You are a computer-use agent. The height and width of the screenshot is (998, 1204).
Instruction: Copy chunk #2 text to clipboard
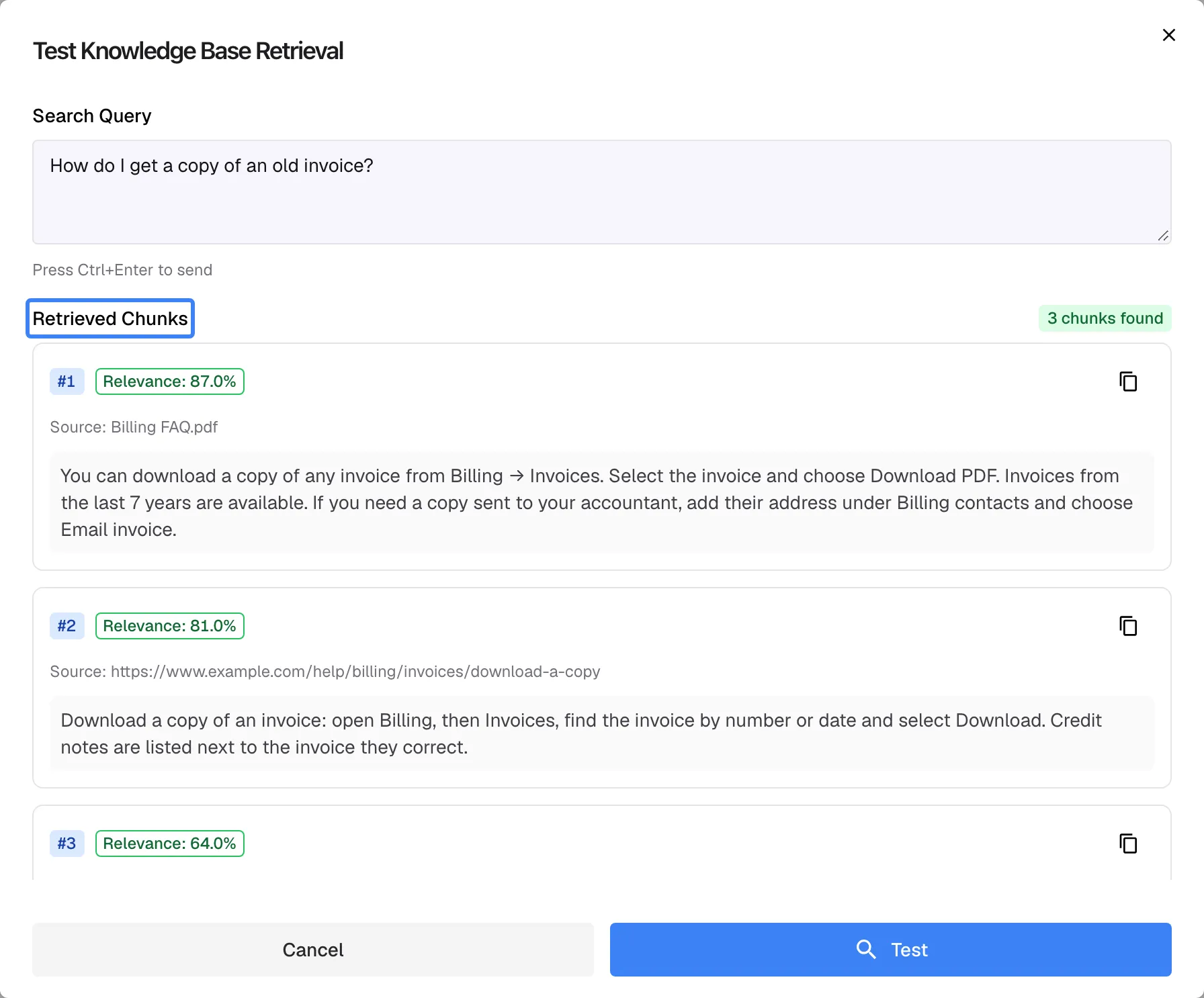(1128, 626)
